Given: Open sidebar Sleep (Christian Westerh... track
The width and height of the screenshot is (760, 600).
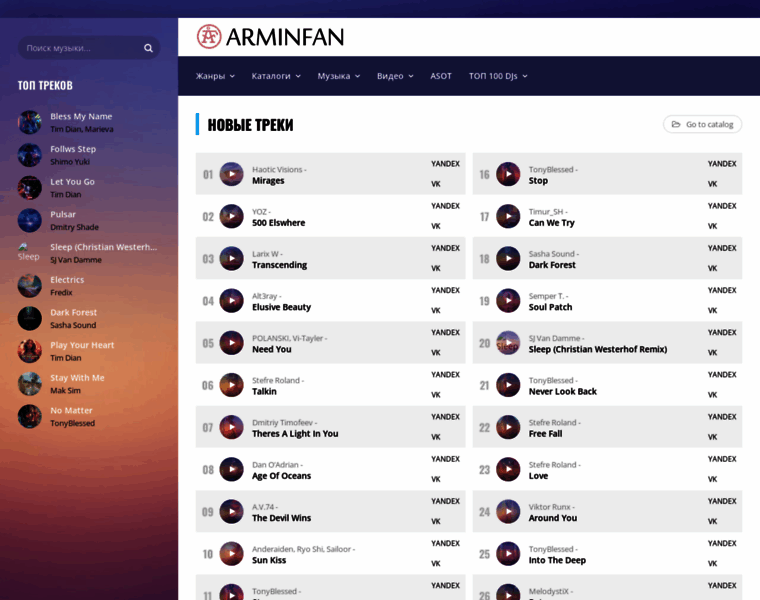Looking at the screenshot, I should [x=103, y=247].
